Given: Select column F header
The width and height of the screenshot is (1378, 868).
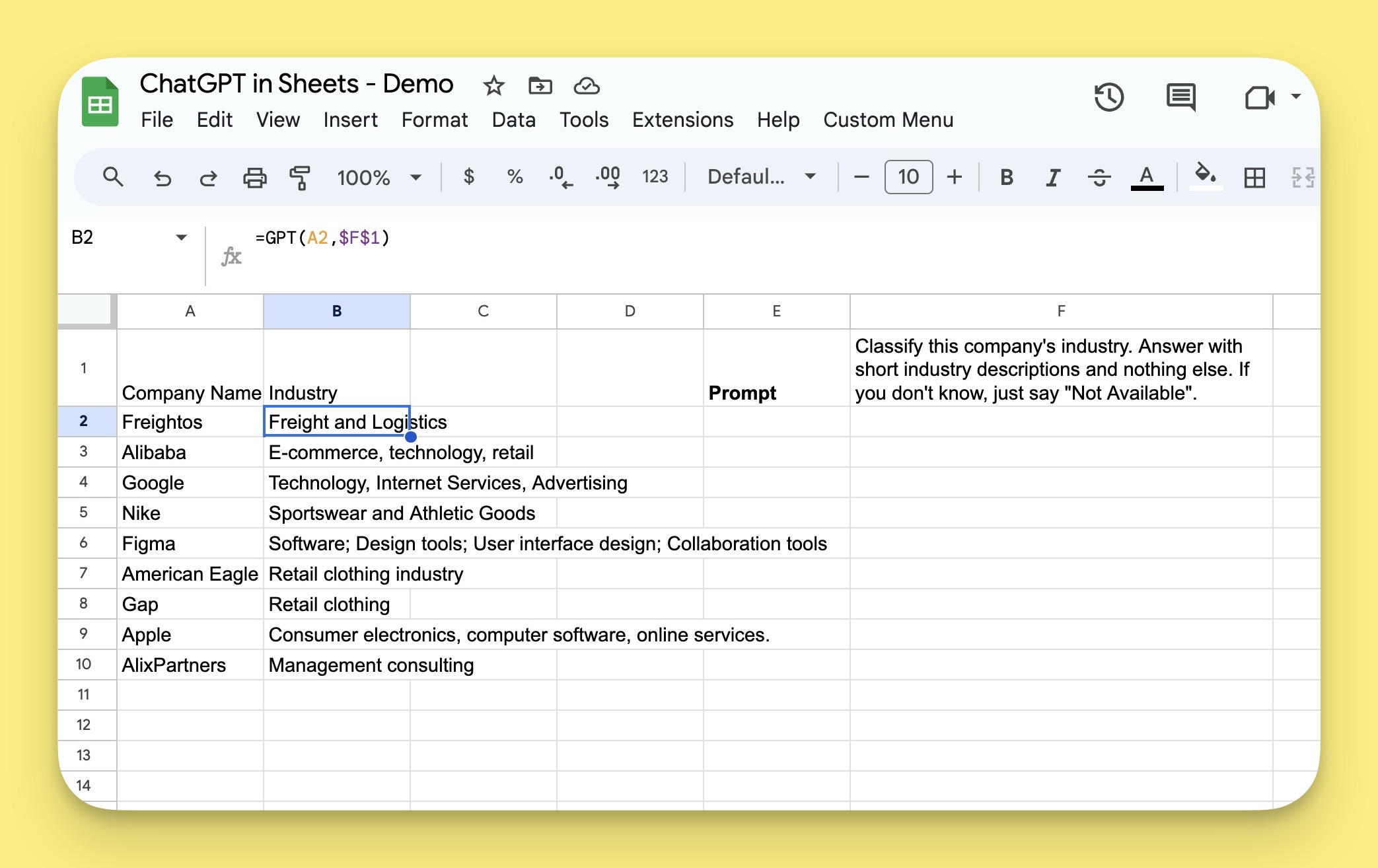Looking at the screenshot, I should click(1061, 311).
